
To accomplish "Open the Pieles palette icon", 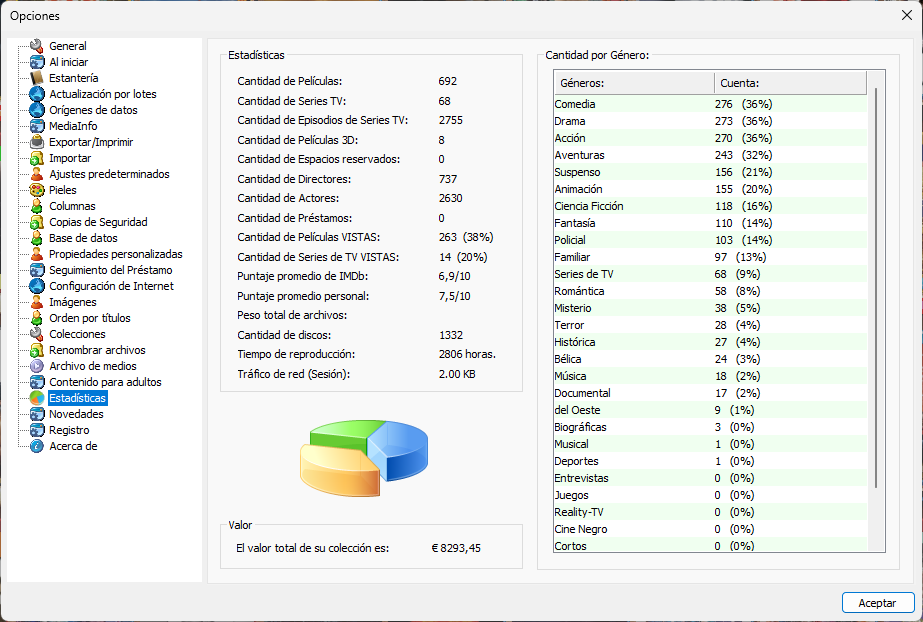I will tap(37, 190).
